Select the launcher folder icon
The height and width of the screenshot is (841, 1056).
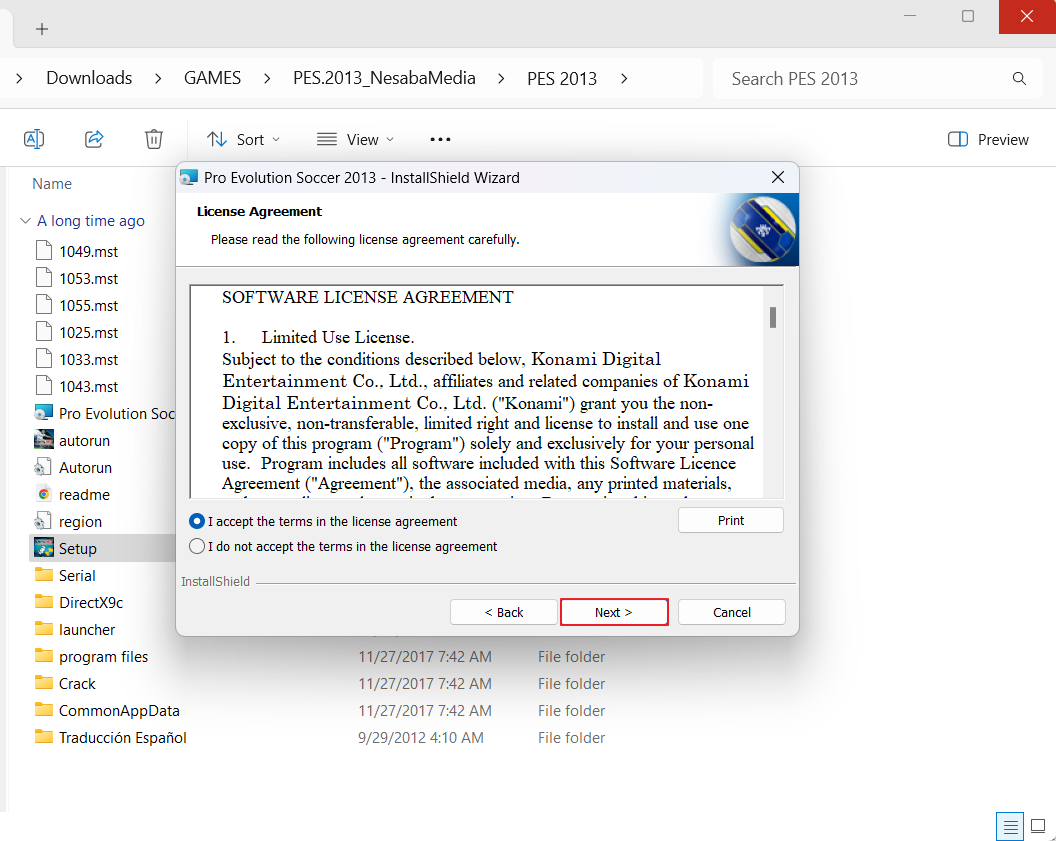(44, 629)
